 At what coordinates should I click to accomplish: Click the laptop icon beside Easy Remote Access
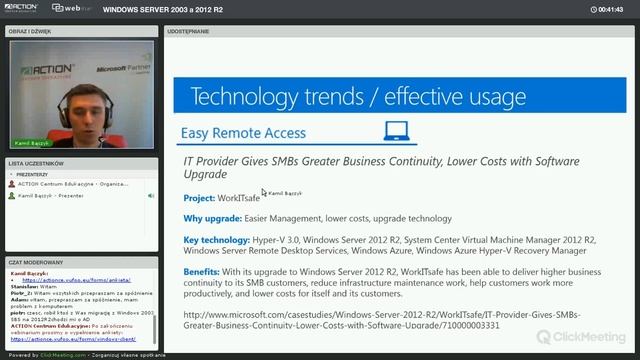click(396, 131)
